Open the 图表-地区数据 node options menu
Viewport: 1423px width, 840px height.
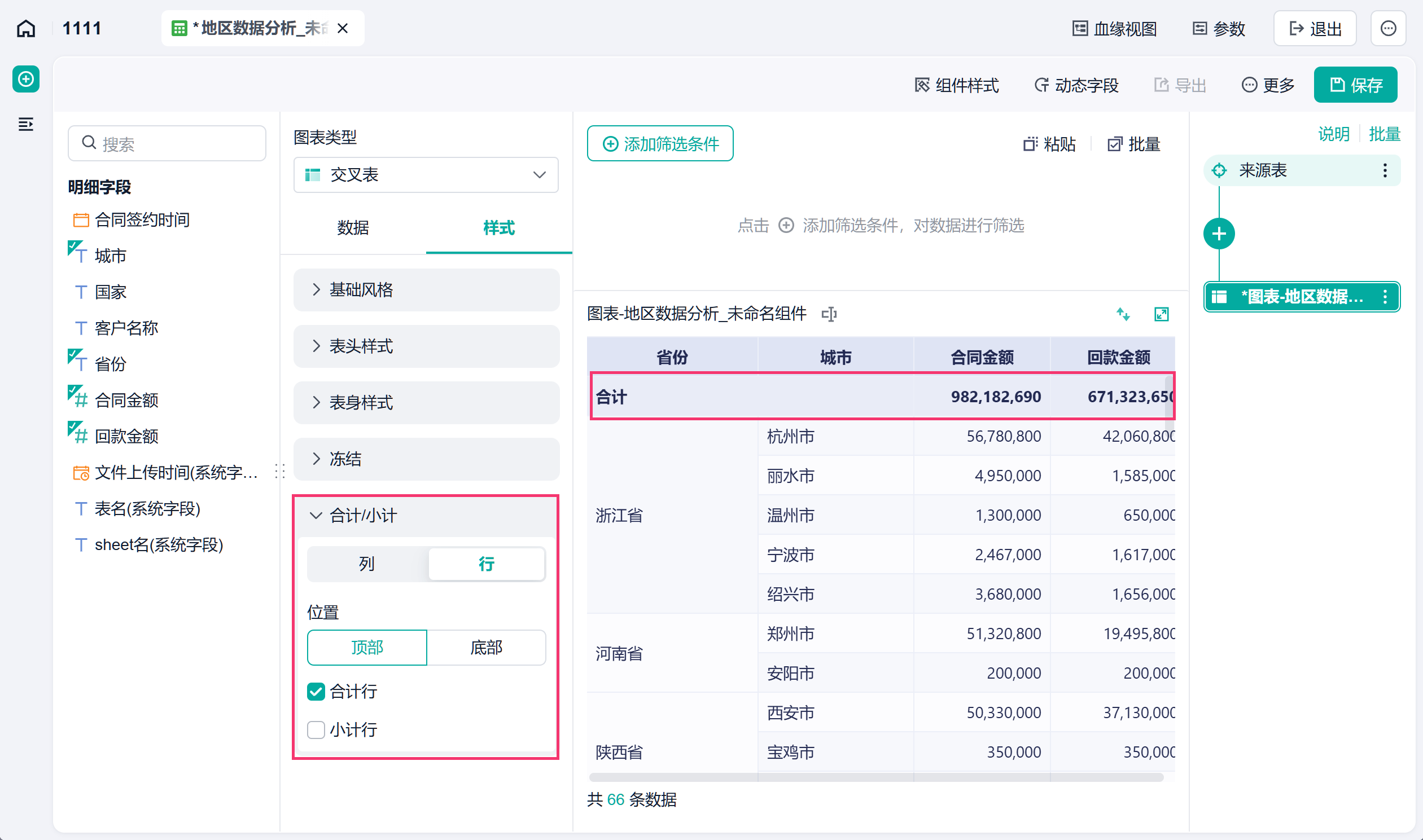coord(1385,297)
